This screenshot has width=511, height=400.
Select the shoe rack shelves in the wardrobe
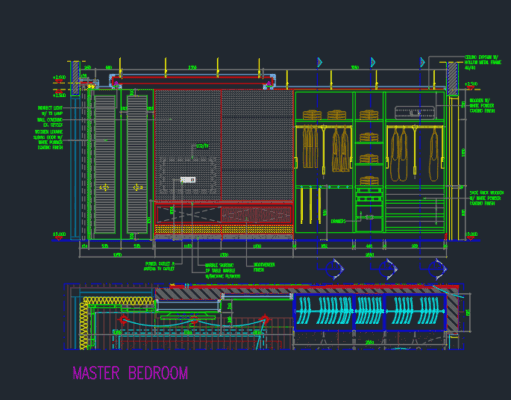pyautogui.click(x=415, y=211)
